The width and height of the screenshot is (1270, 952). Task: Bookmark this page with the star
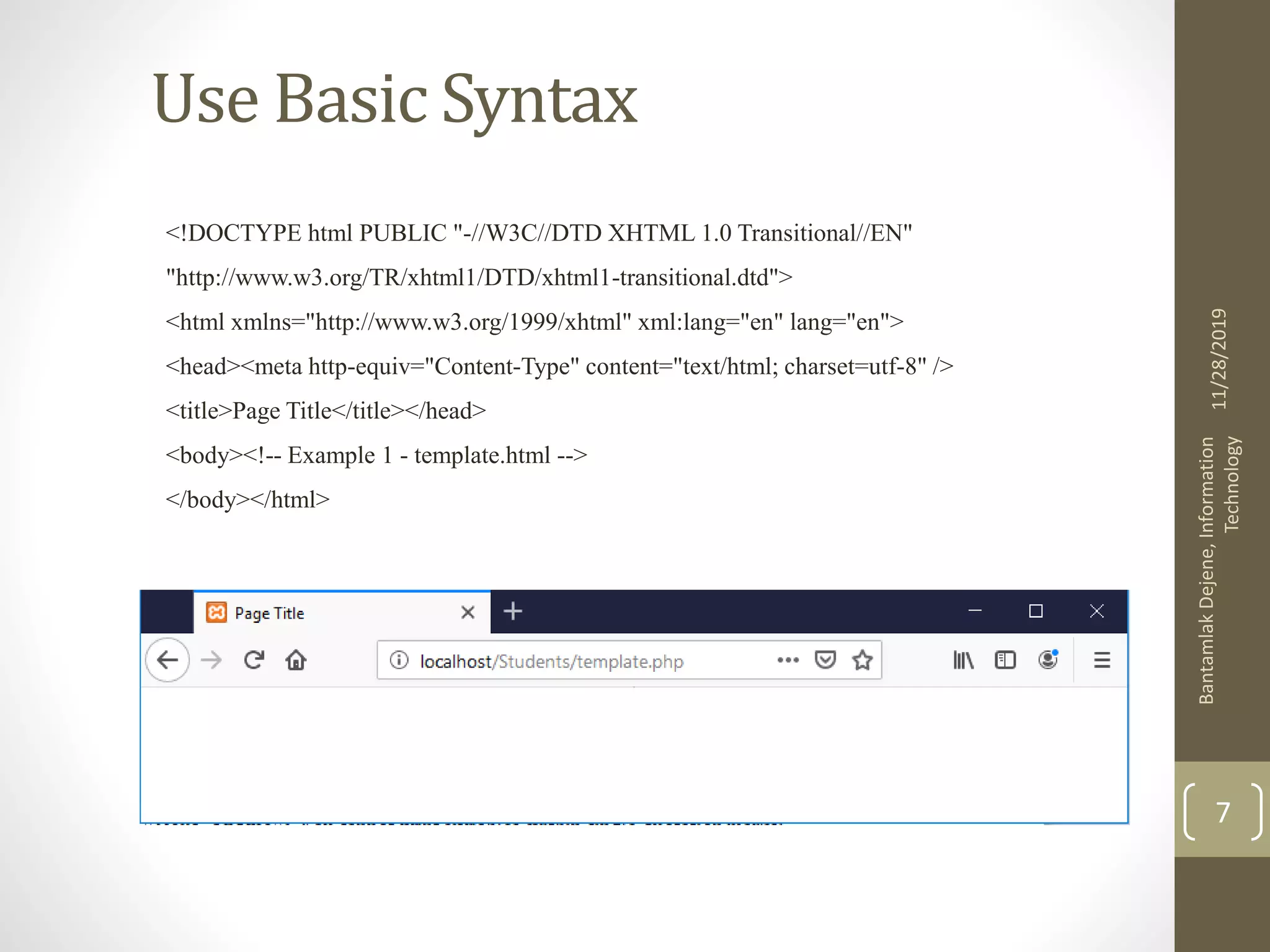click(x=862, y=660)
